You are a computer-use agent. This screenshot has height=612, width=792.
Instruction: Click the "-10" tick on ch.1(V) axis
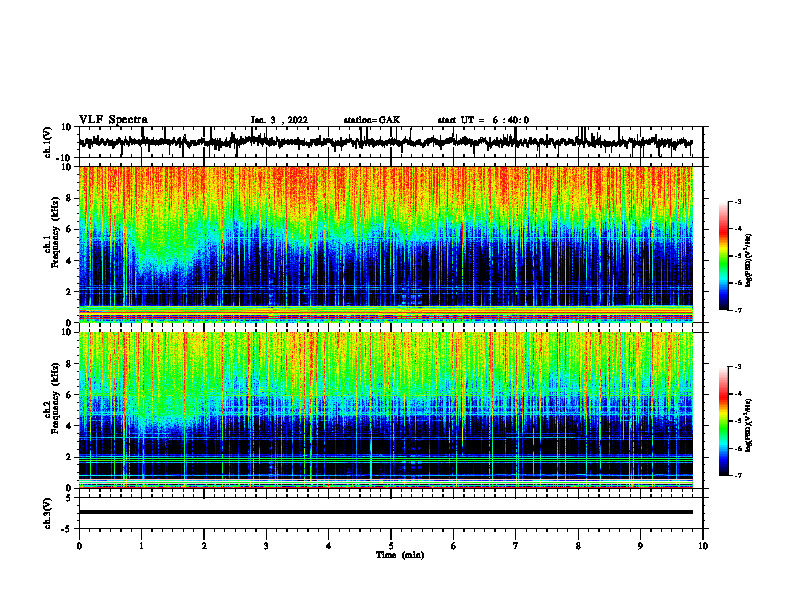tap(65, 158)
